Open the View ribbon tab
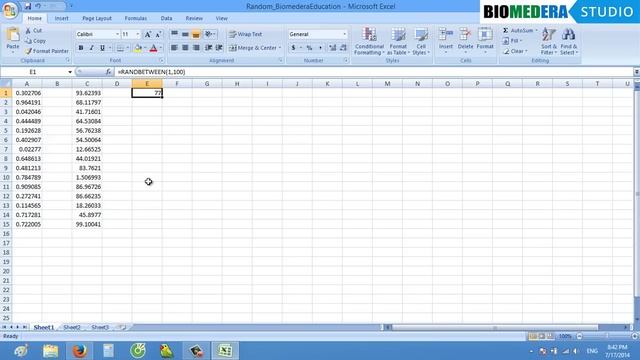 (x=222, y=18)
